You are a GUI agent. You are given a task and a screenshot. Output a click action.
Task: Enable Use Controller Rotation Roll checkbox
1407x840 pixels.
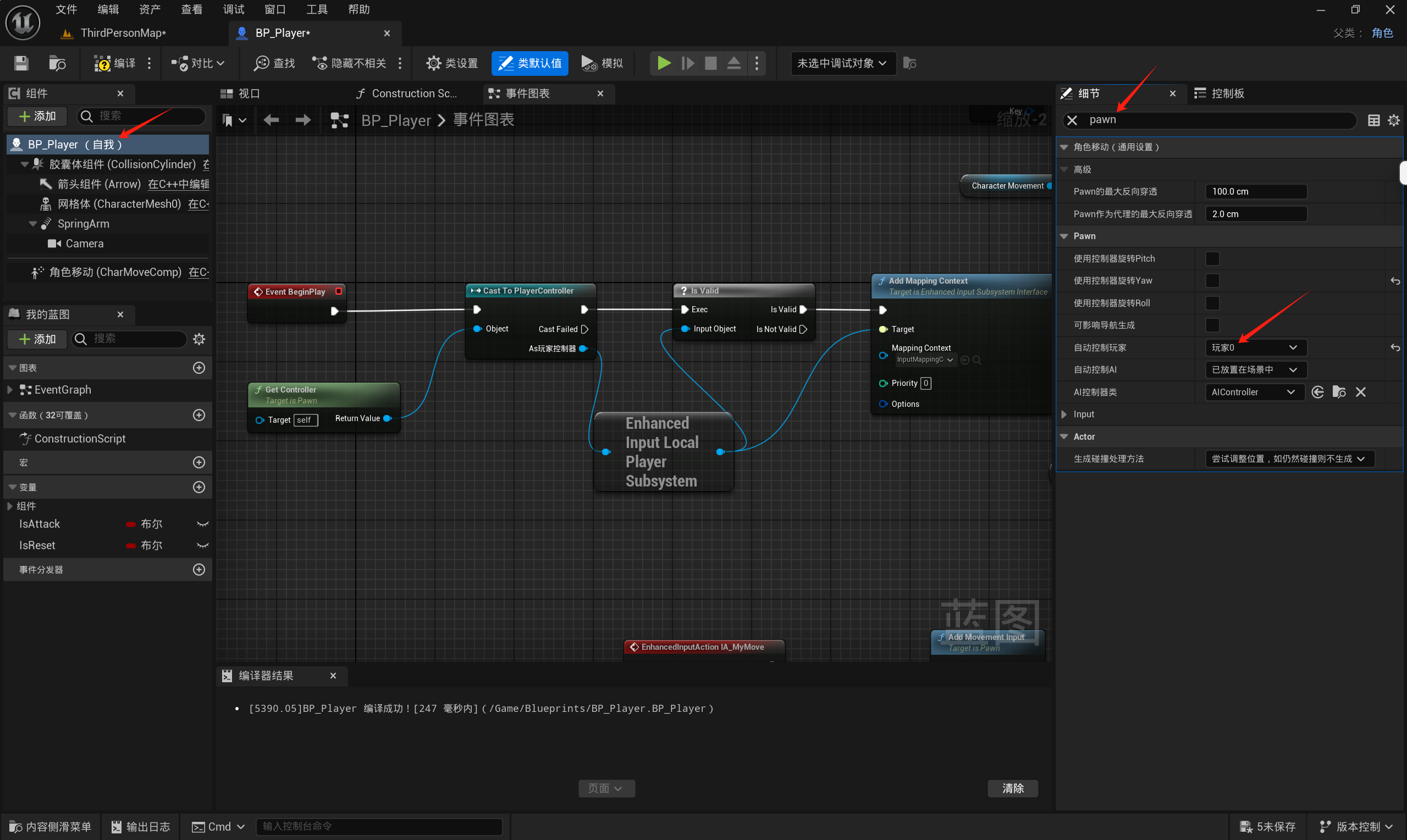pyautogui.click(x=1212, y=303)
